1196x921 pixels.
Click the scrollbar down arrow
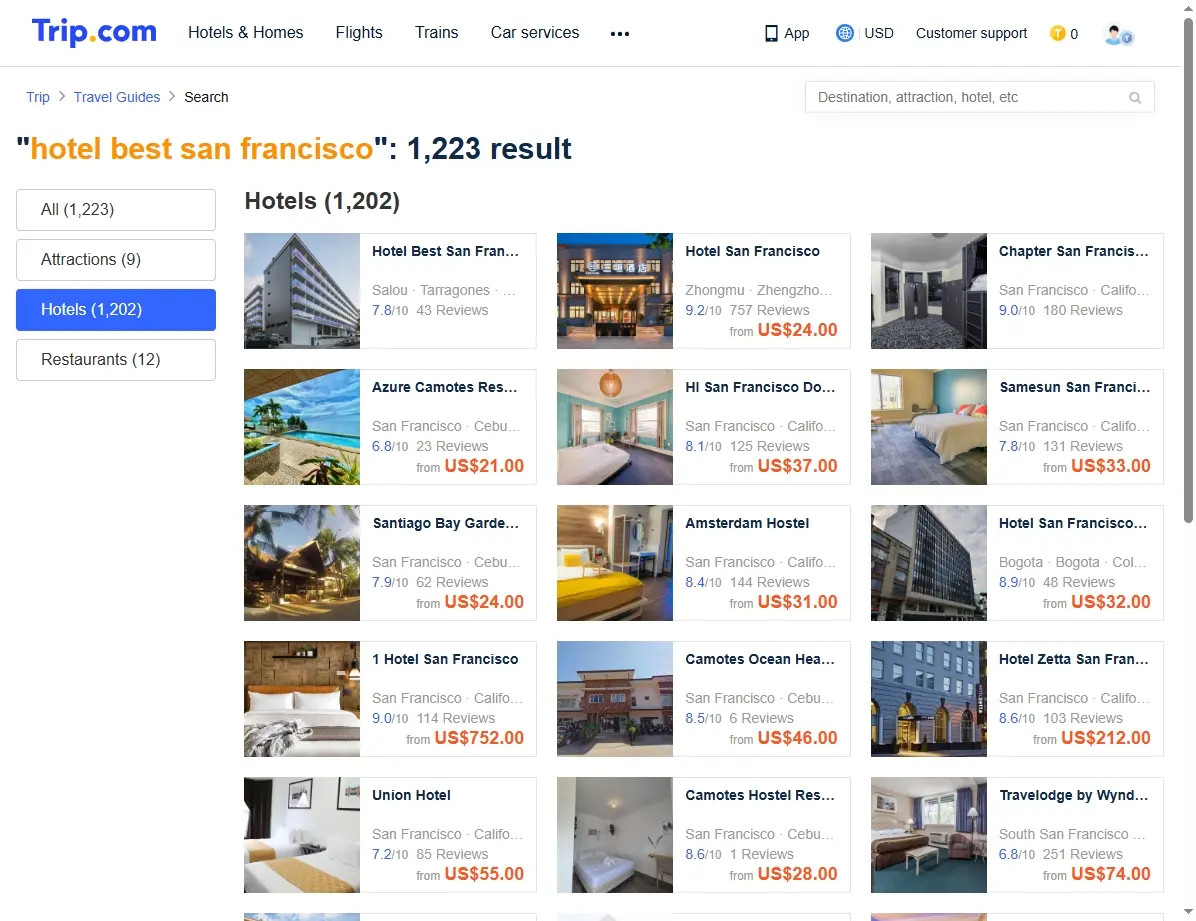(x=1188, y=911)
